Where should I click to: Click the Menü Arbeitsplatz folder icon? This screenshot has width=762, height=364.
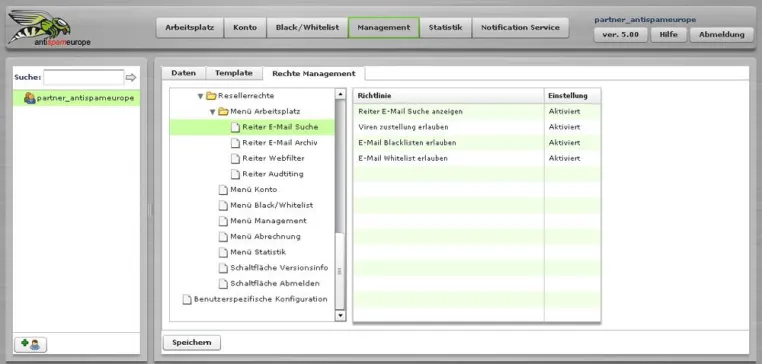tap(223, 112)
